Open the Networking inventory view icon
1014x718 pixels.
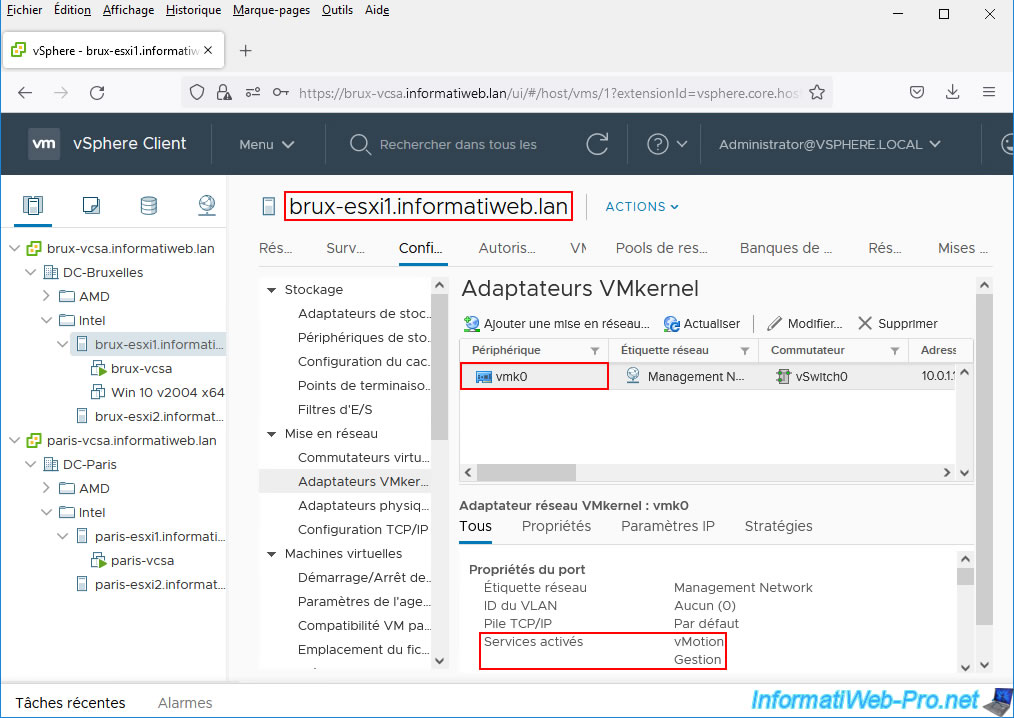point(206,206)
